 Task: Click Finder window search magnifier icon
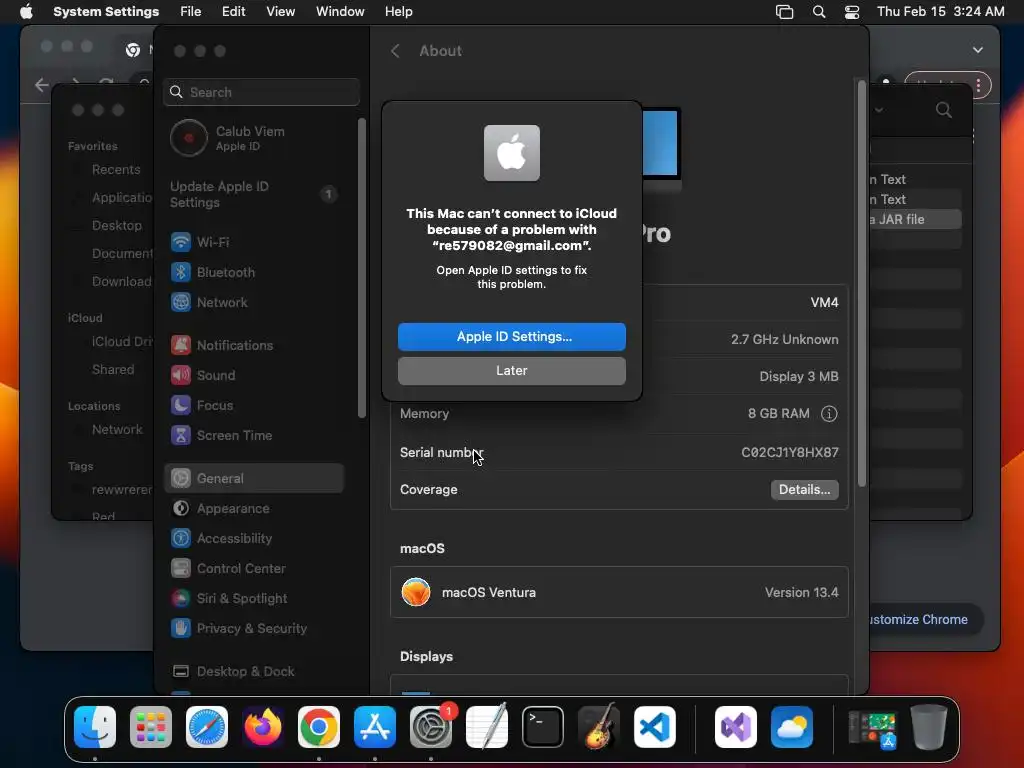click(x=944, y=110)
